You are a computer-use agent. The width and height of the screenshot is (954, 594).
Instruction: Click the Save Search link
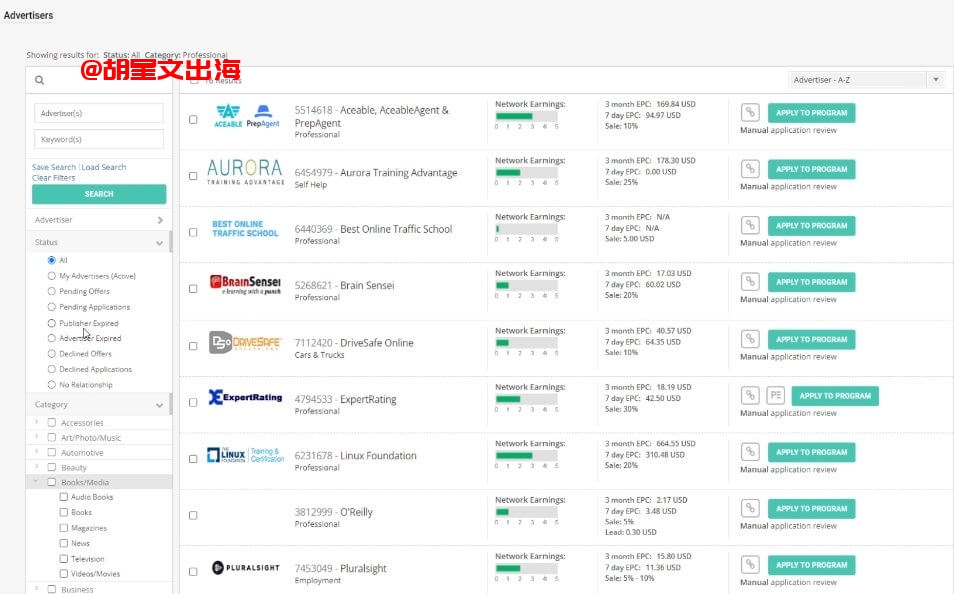click(54, 167)
